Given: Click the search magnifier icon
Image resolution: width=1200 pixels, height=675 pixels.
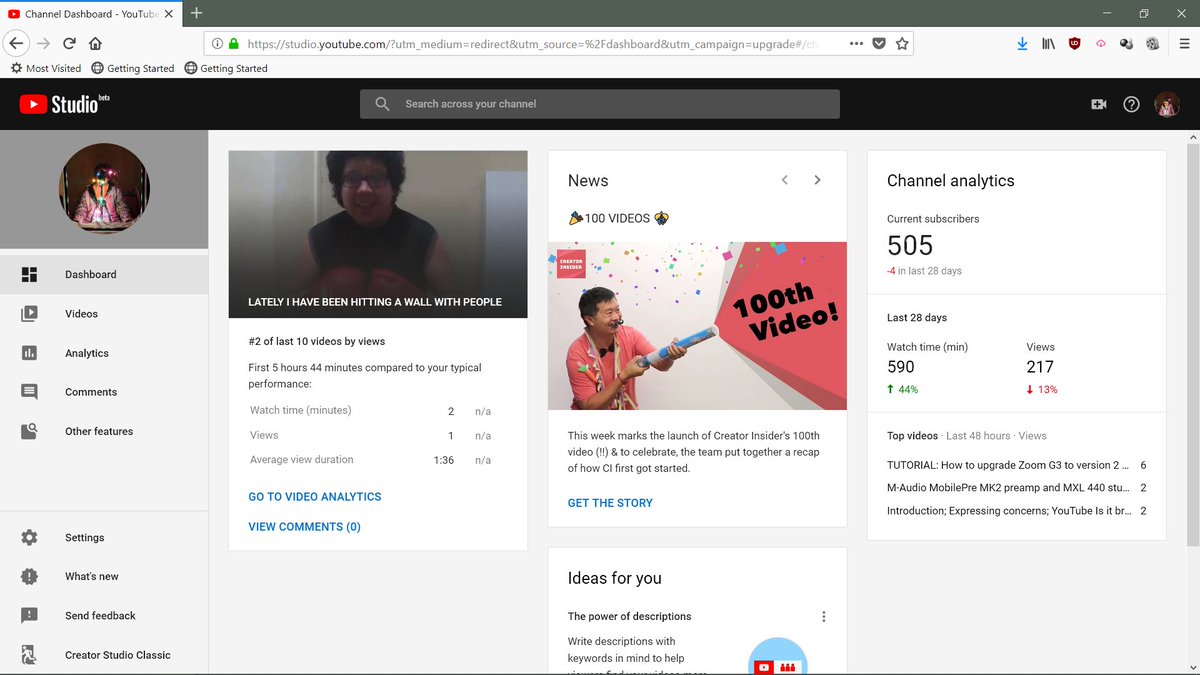Looking at the screenshot, I should coord(382,104).
